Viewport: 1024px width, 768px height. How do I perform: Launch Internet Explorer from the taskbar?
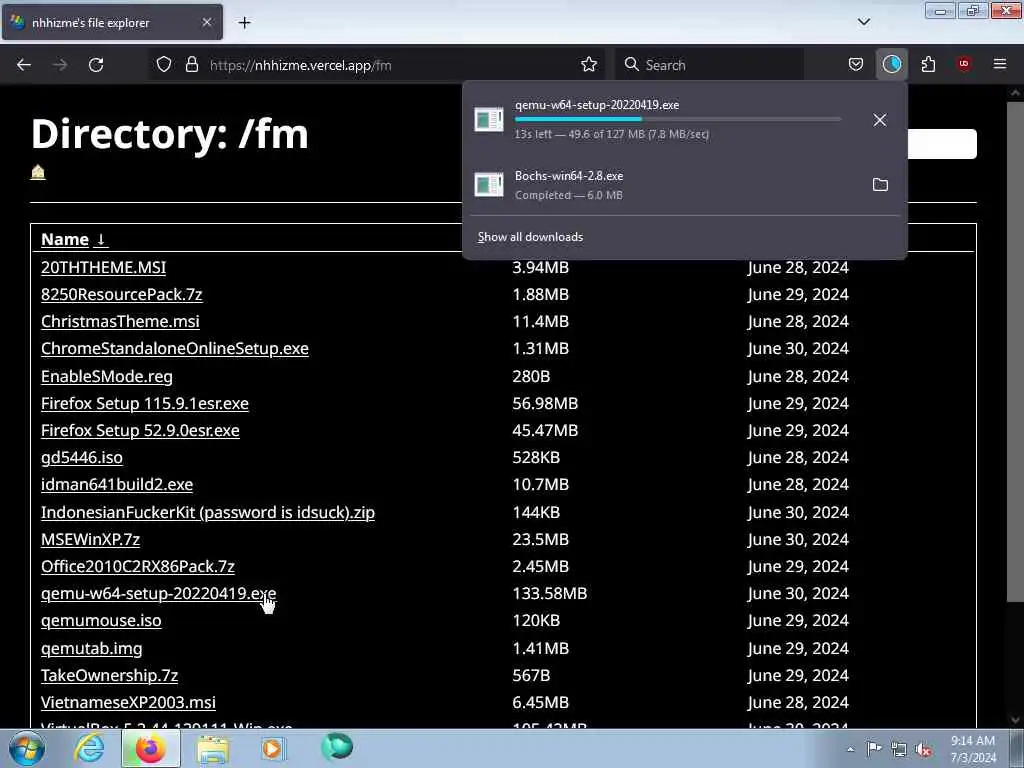pos(89,748)
